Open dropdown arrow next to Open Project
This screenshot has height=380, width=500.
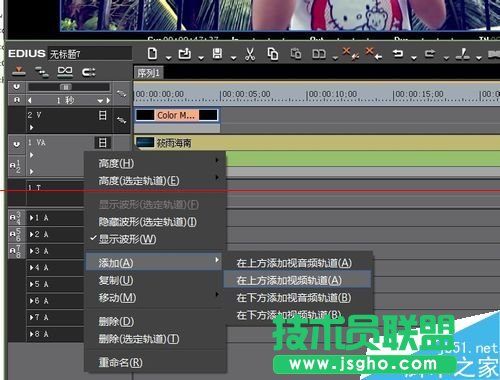pyautogui.click(x=201, y=58)
